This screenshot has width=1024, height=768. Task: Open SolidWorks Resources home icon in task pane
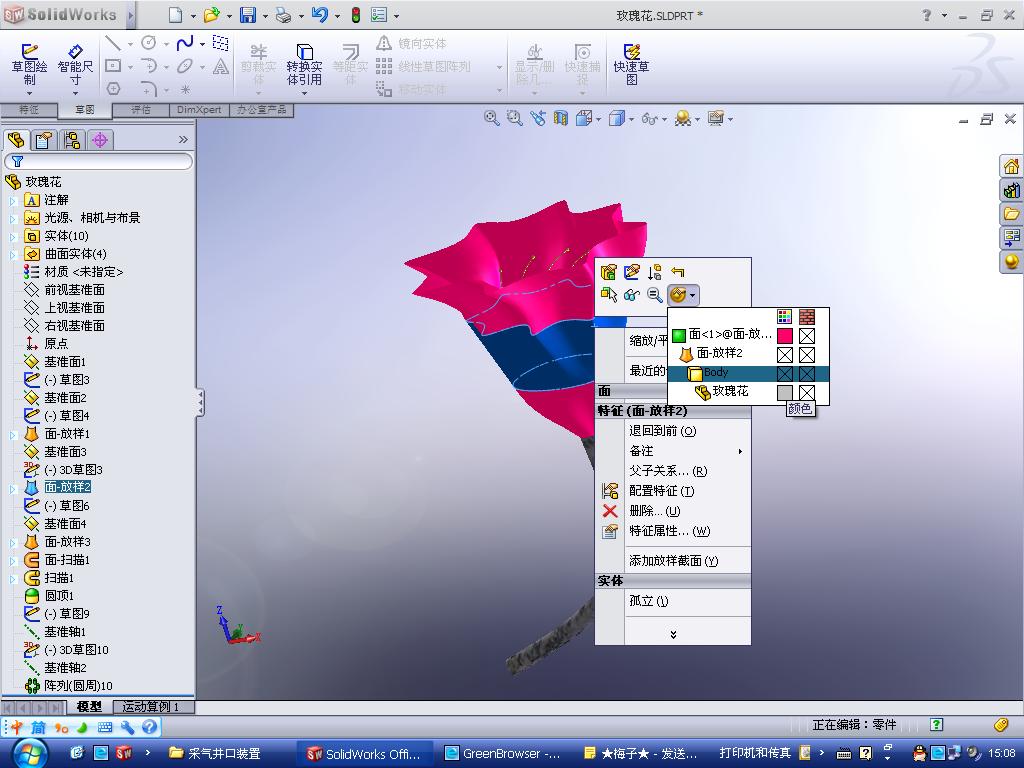click(x=1012, y=166)
